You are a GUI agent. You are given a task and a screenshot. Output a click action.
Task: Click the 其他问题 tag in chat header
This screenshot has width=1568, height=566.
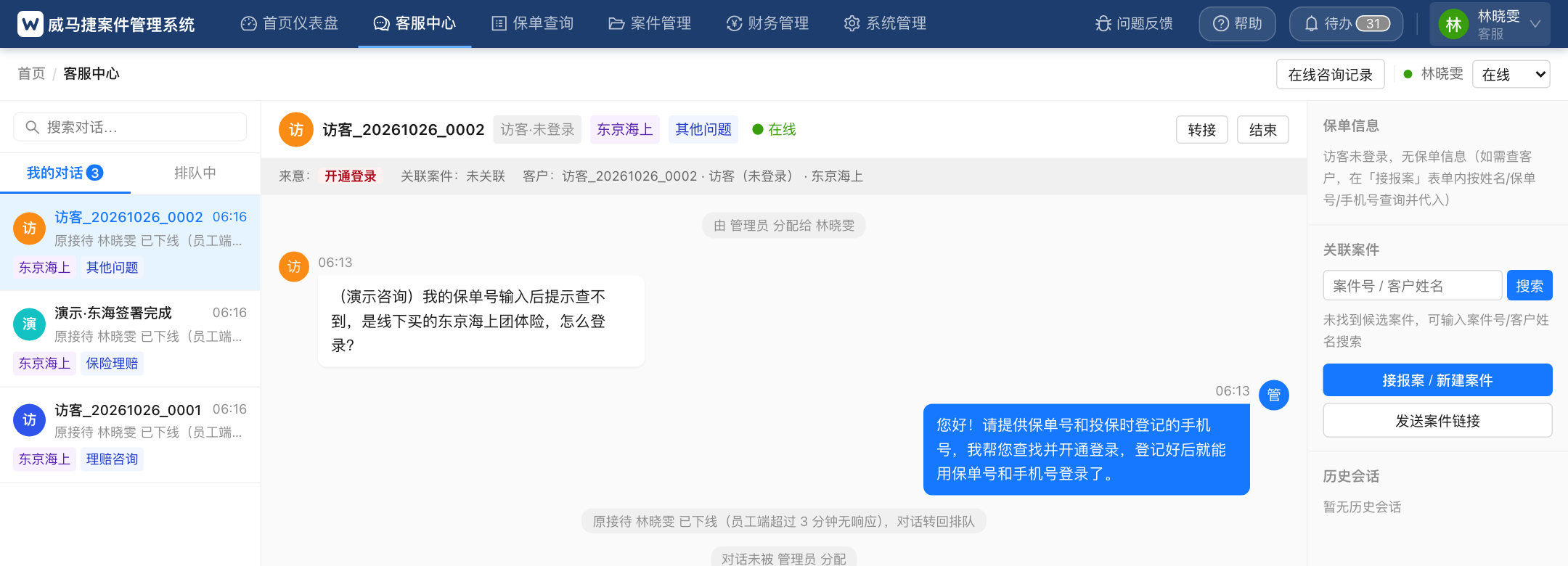click(703, 130)
